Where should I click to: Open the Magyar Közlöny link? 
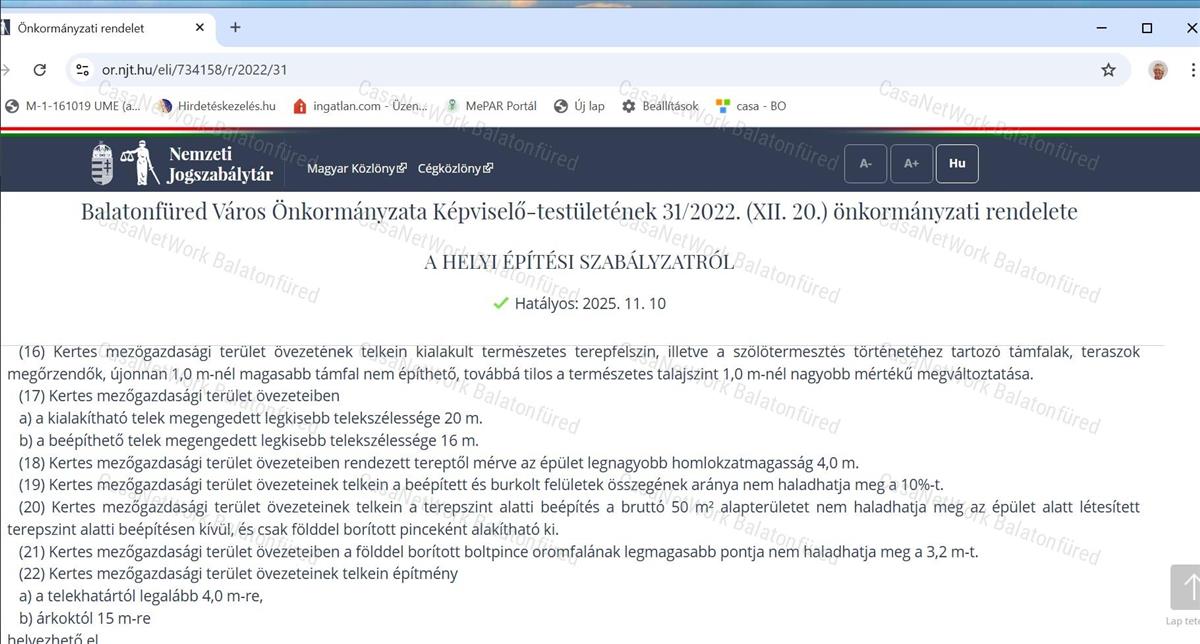point(356,168)
